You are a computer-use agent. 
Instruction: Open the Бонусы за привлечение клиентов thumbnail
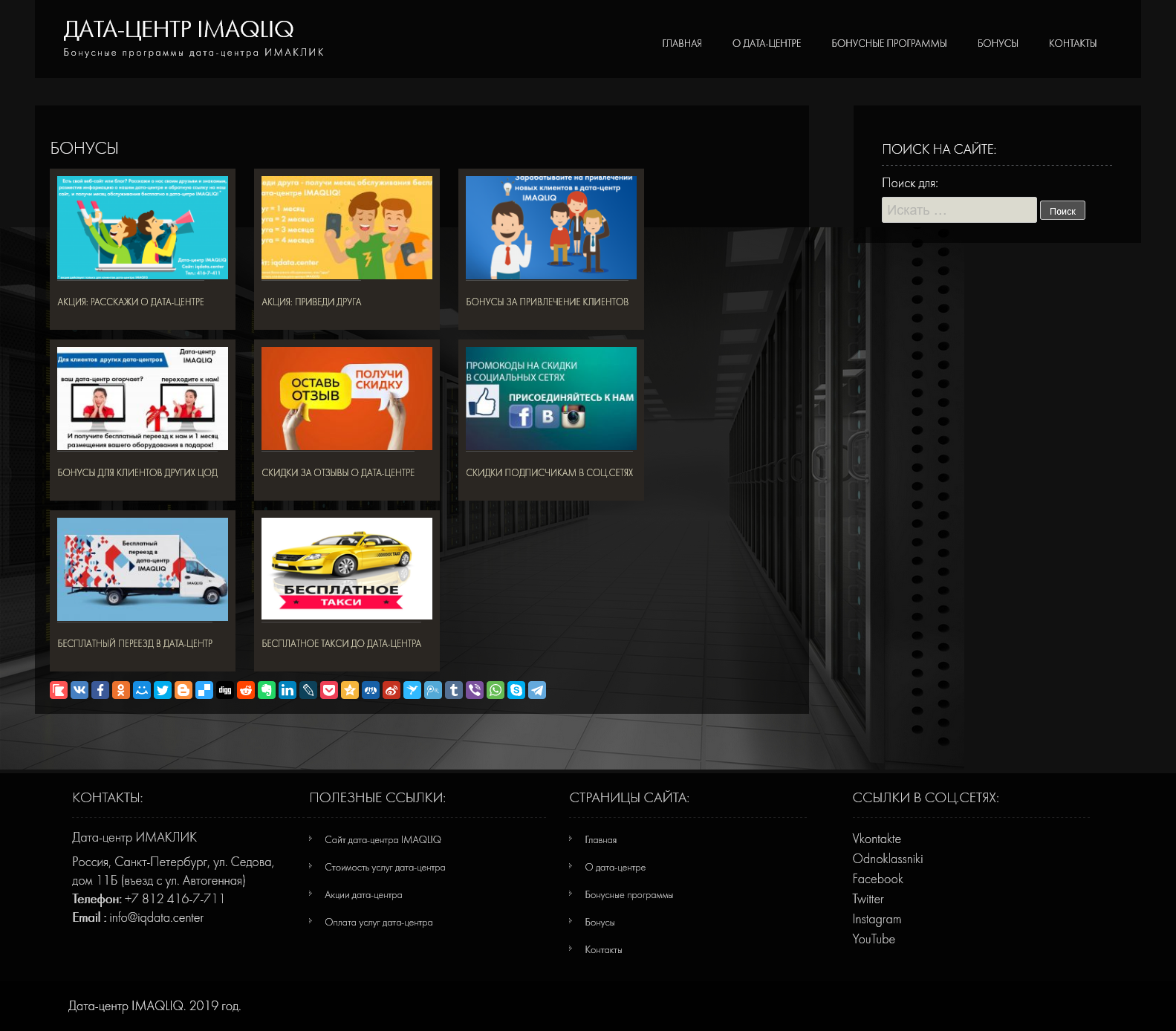coord(551,227)
